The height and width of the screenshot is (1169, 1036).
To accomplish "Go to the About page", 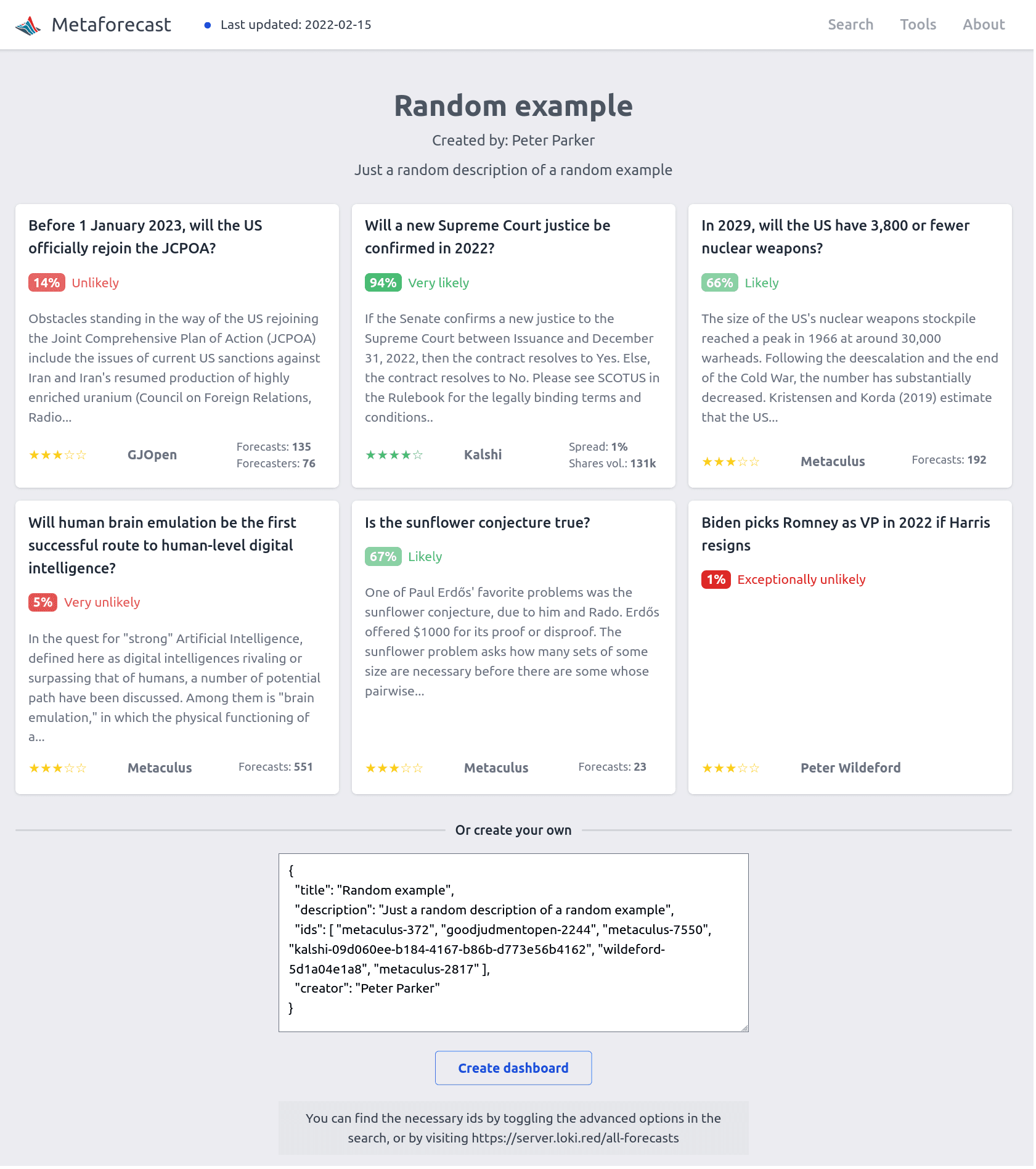I will [984, 25].
